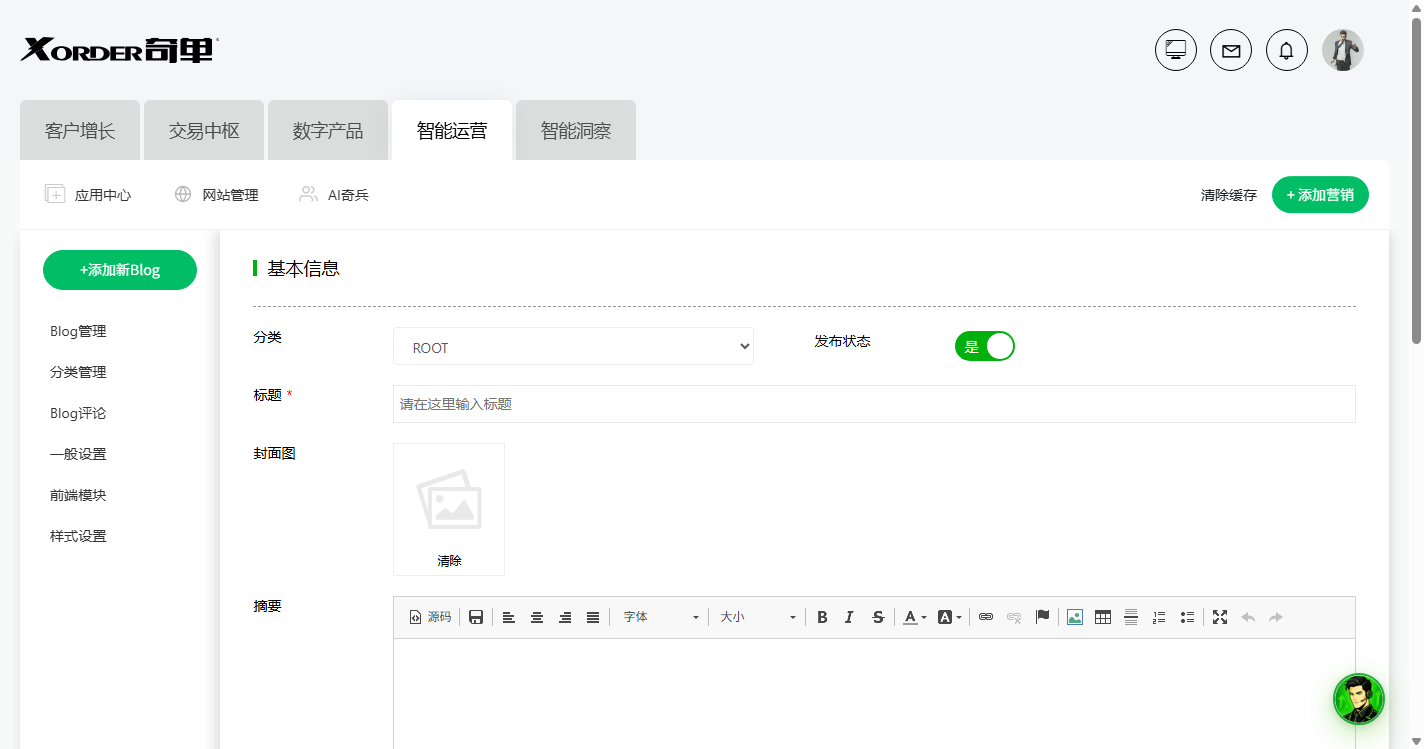The image size is (1424, 749).
Task: Switch to the 智能洞察 tab
Action: pos(576,130)
